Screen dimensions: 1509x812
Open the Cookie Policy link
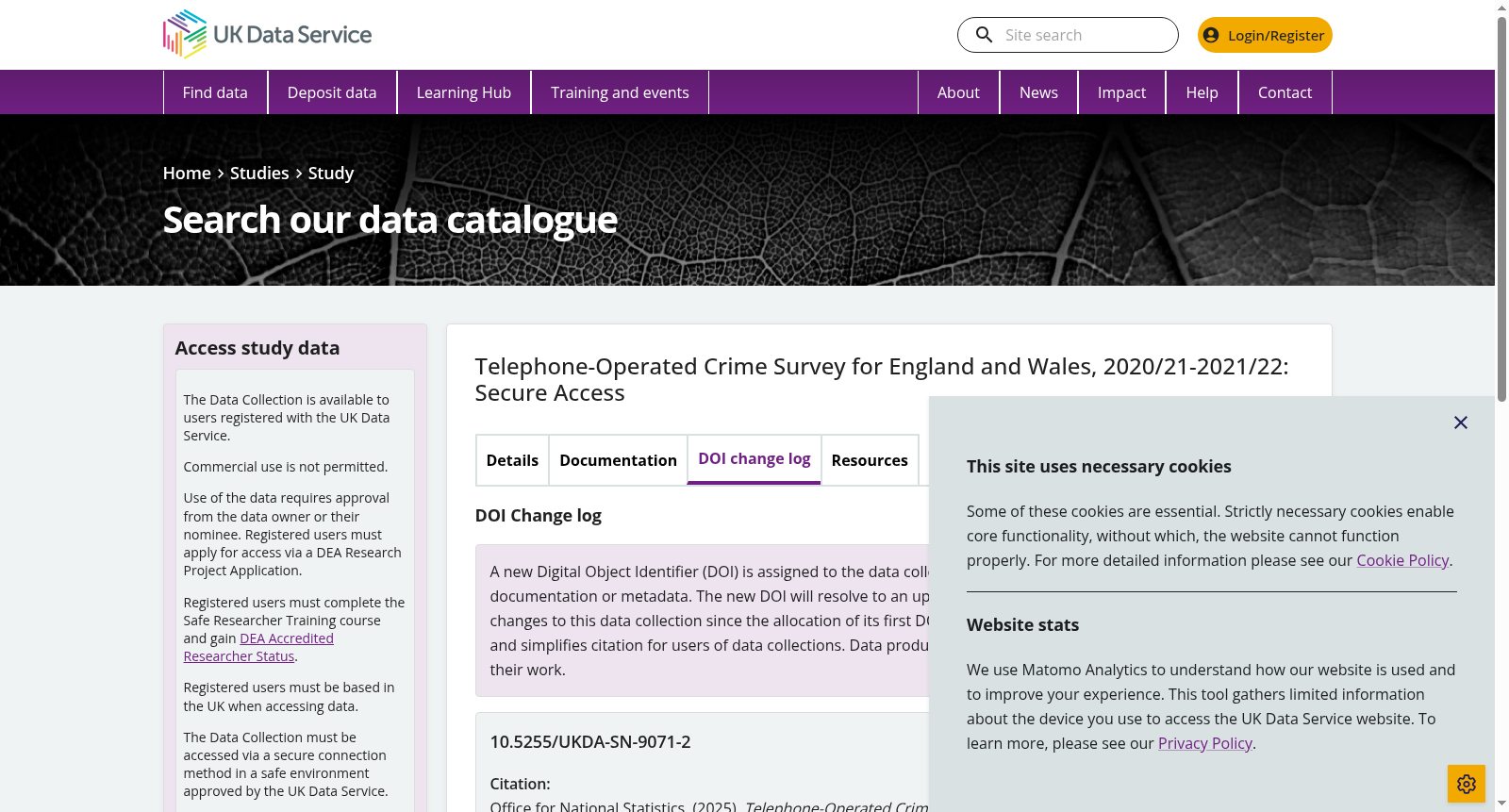[1402, 560]
